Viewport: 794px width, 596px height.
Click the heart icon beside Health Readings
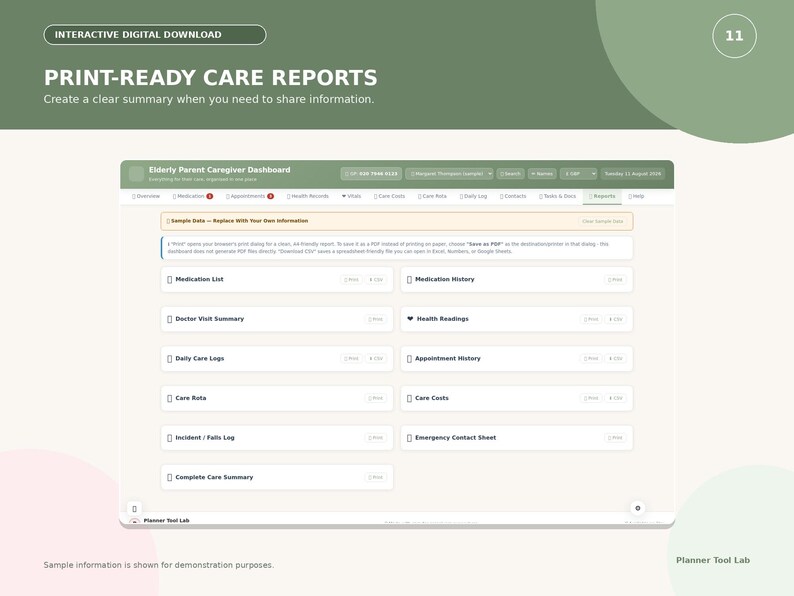pos(410,319)
